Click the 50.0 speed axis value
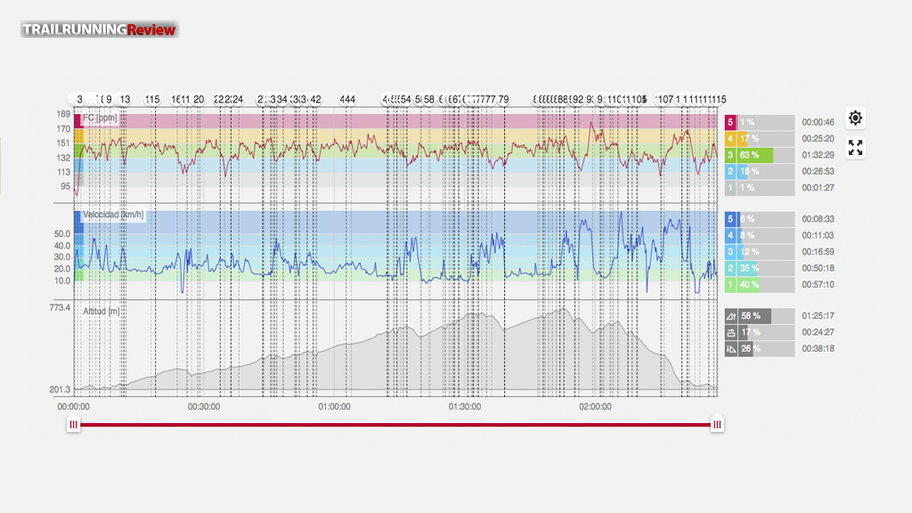Image resolution: width=912 pixels, height=513 pixels. (62, 234)
